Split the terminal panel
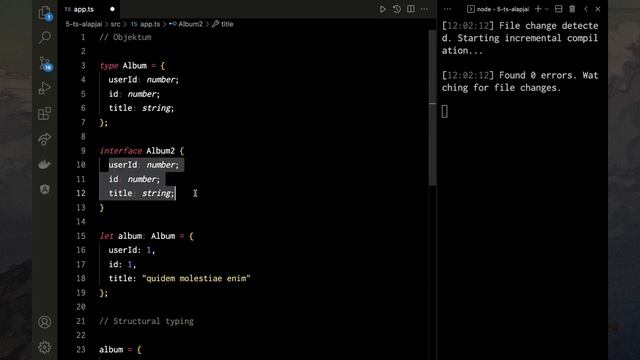 click(x=558, y=9)
